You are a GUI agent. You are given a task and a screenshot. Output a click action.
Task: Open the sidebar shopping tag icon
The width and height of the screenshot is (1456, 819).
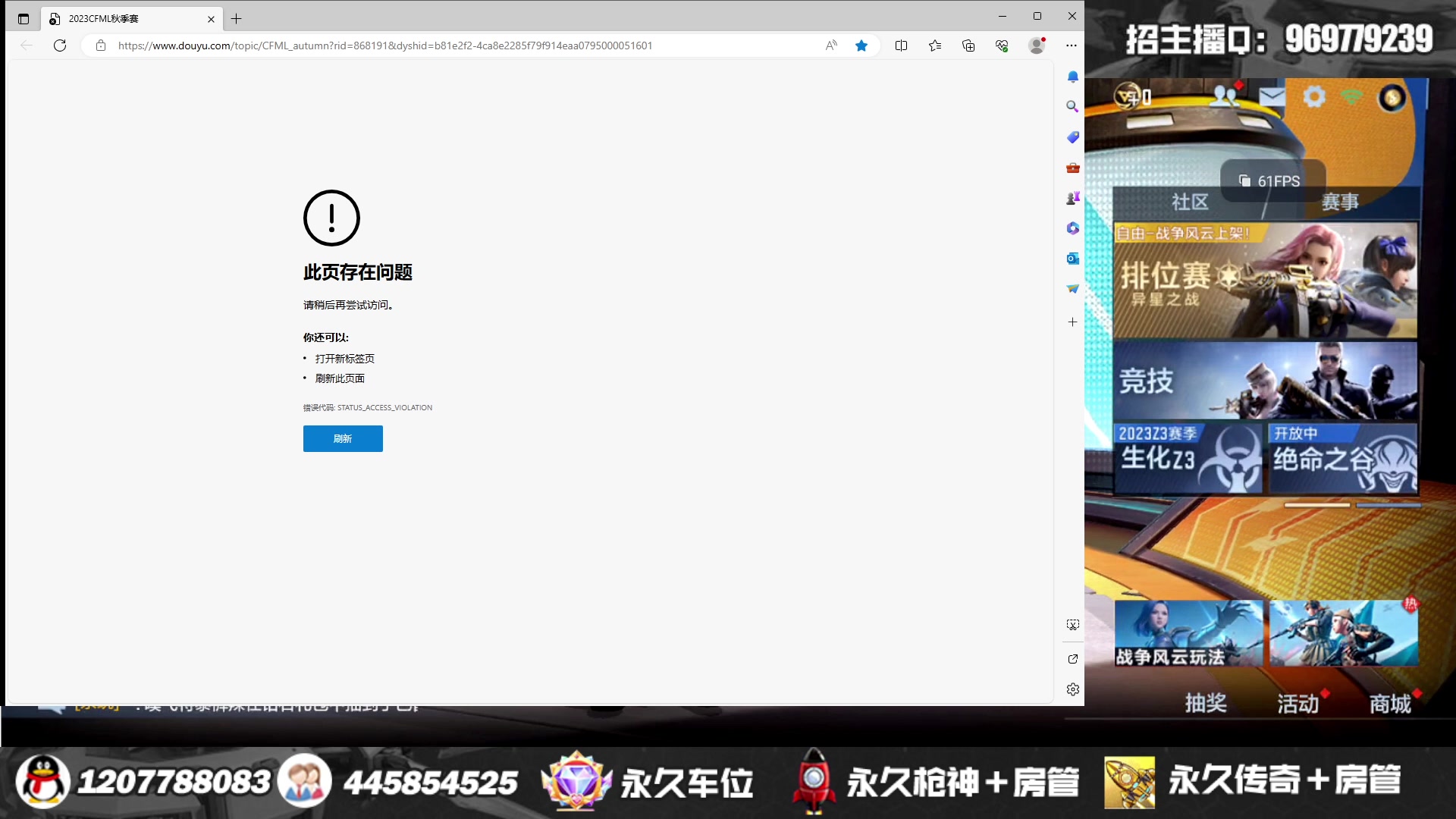coord(1072,137)
